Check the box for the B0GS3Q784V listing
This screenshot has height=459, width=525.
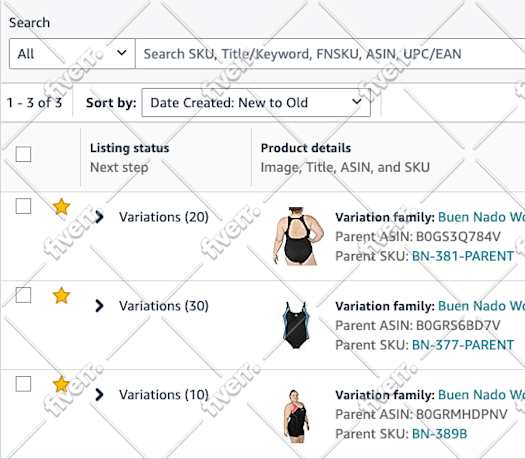(23, 206)
